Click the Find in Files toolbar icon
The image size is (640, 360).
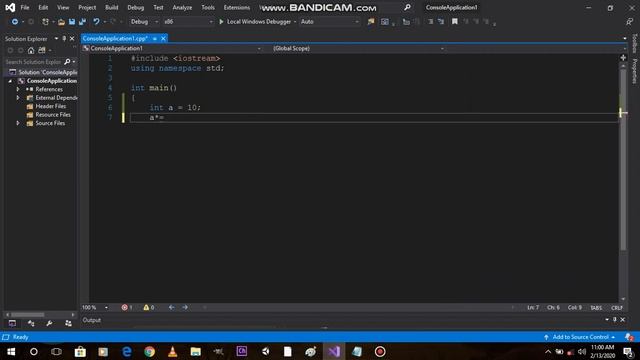pos(371,22)
